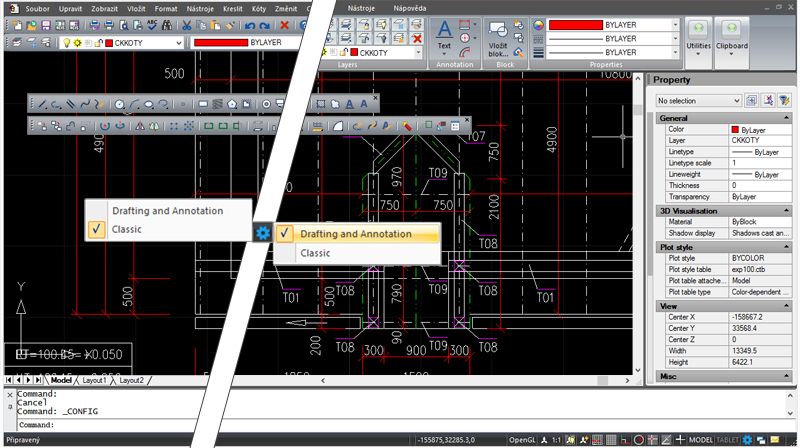Image resolution: width=800 pixels, height=448 pixels.
Task: Click the red ByLayer Color swatch in Property
Action: pos(735,130)
